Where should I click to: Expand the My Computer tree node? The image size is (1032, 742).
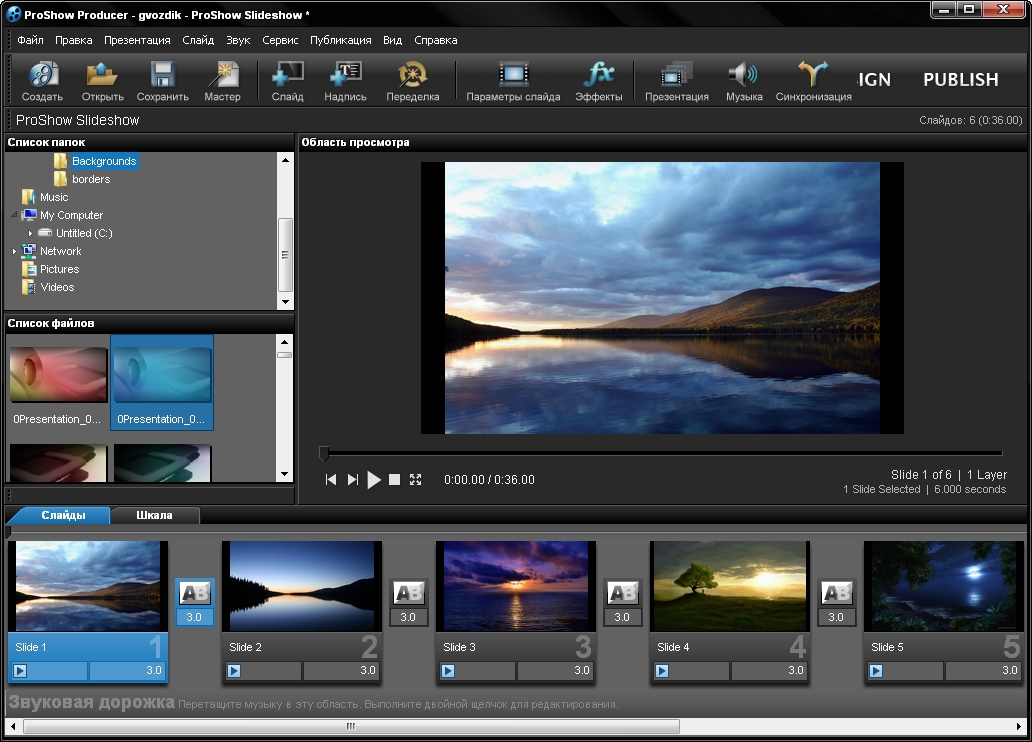(14, 215)
